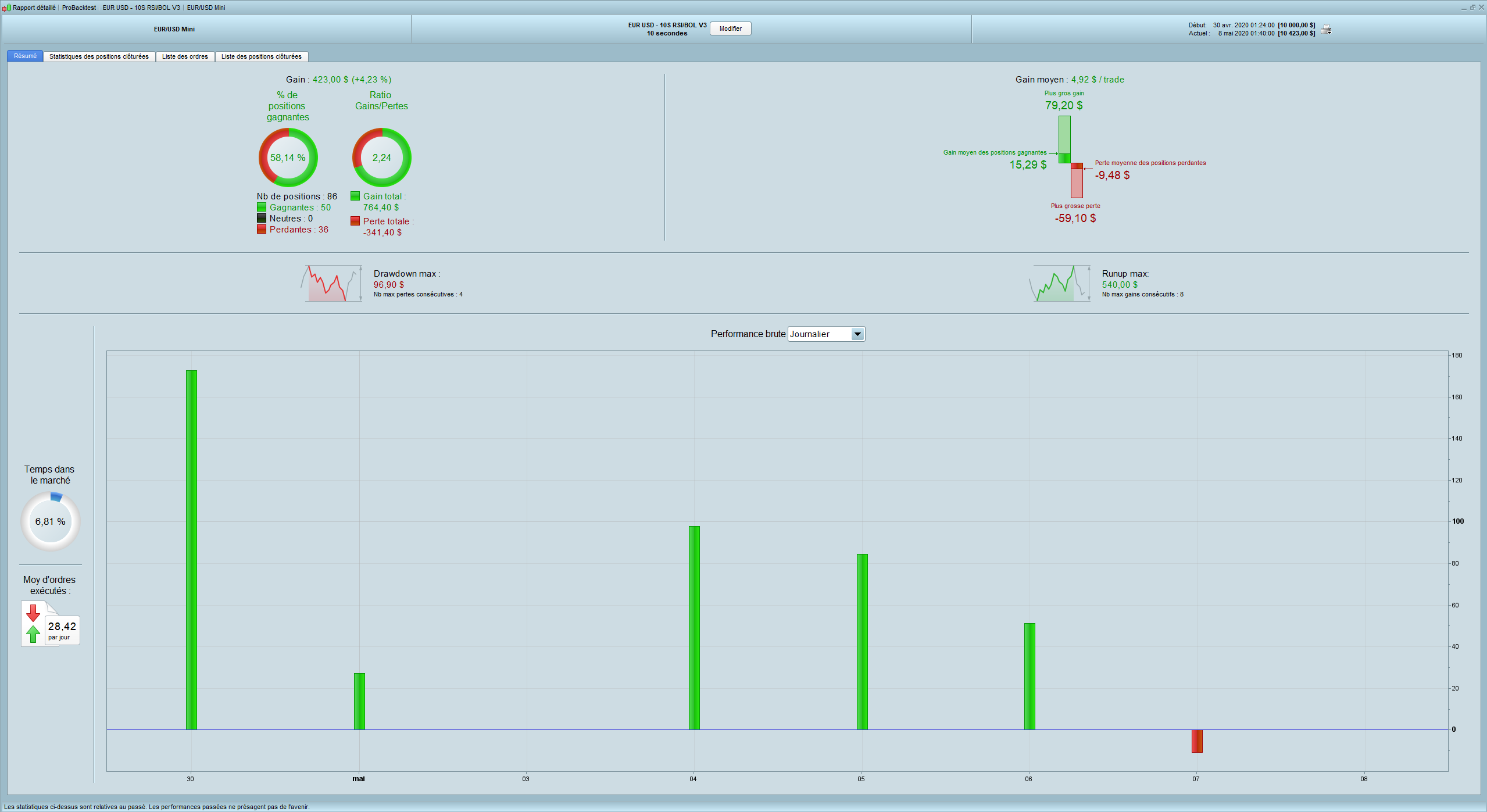1487x812 pixels.
Task: Open the printer icon's print menu
Action: coord(1326,29)
